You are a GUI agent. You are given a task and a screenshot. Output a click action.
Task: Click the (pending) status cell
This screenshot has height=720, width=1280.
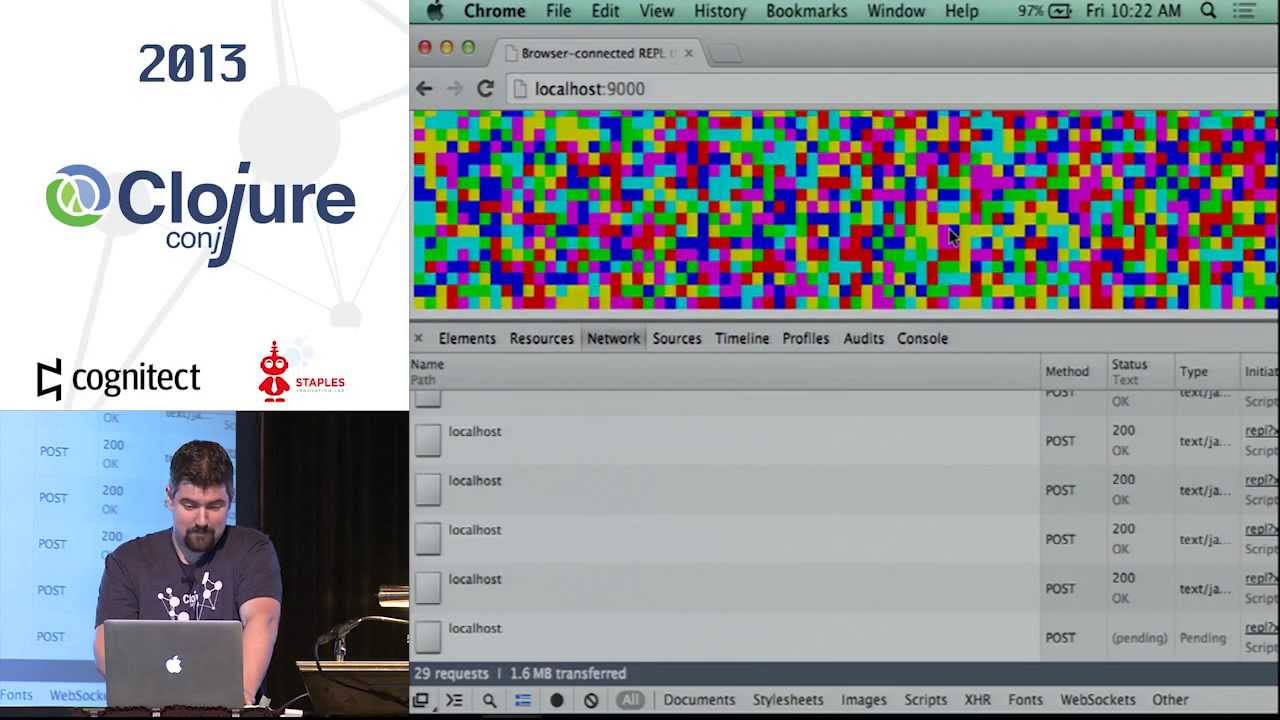[x=1139, y=638]
